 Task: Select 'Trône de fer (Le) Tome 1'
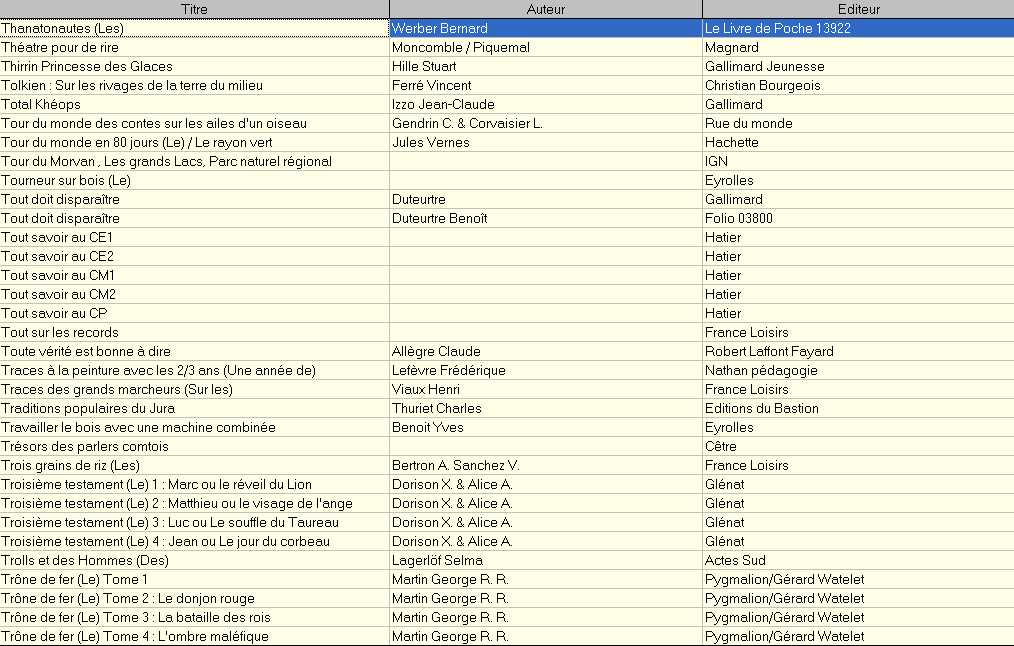pyautogui.click(x=194, y=579)
